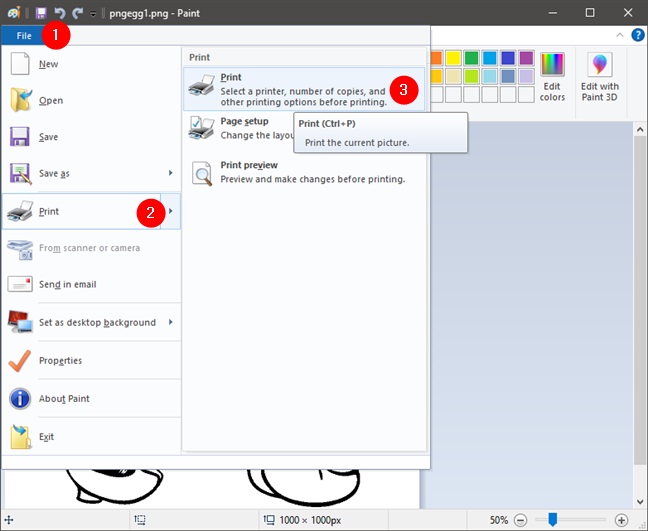Click Exit in the File menu
The image size is (648, 531).
point(91,436)
